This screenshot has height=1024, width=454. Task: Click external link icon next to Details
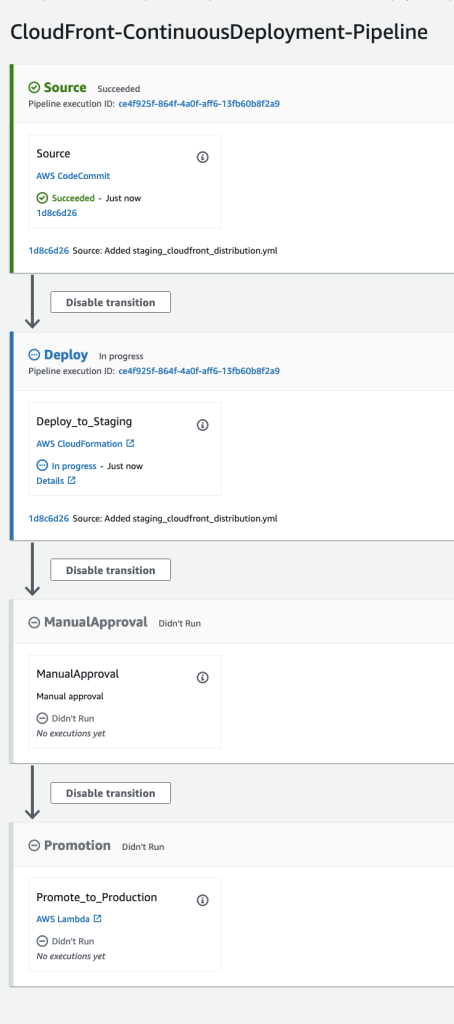tap(72, 481)
